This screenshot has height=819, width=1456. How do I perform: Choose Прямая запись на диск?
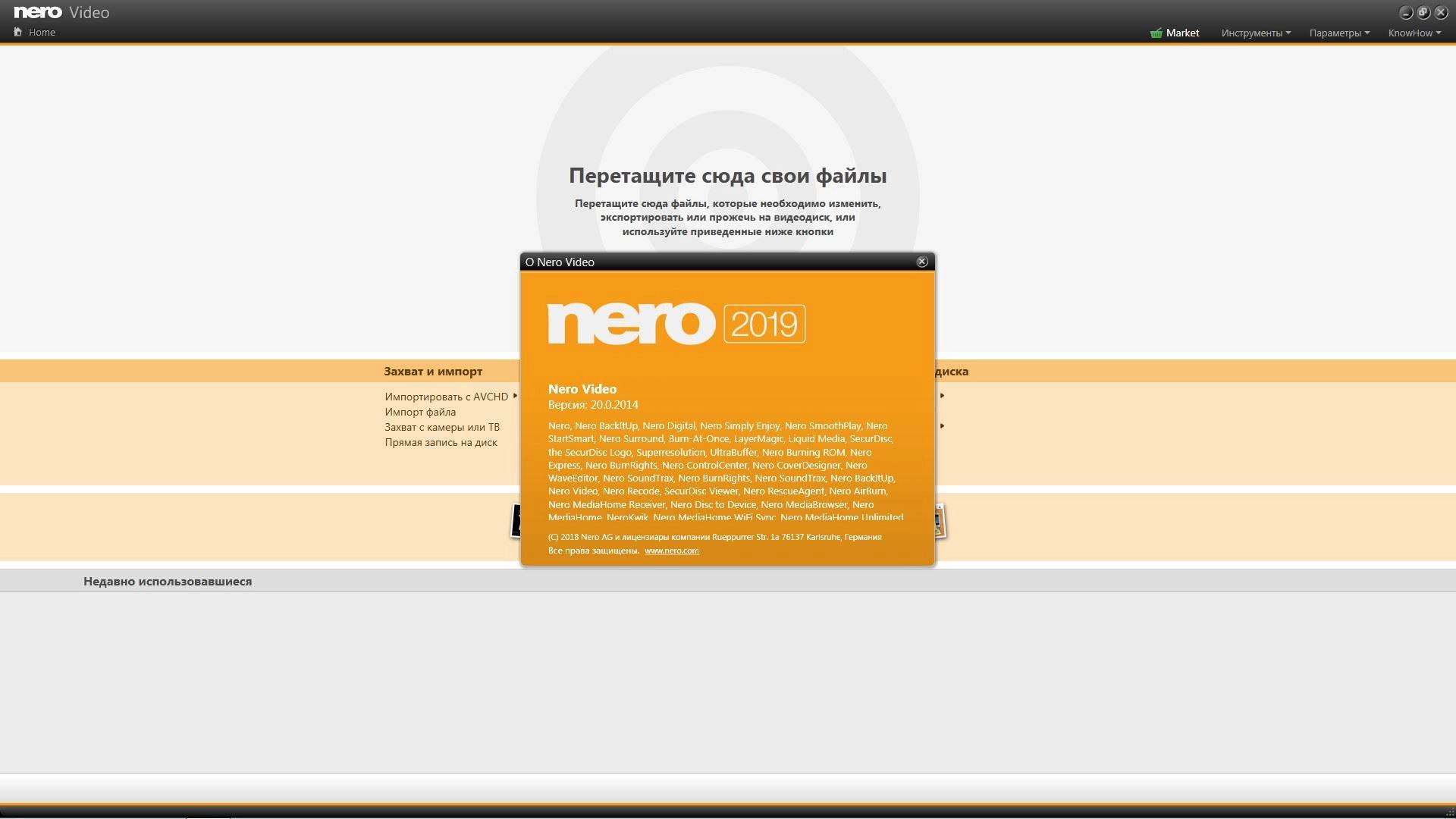[x=441, y=442]
